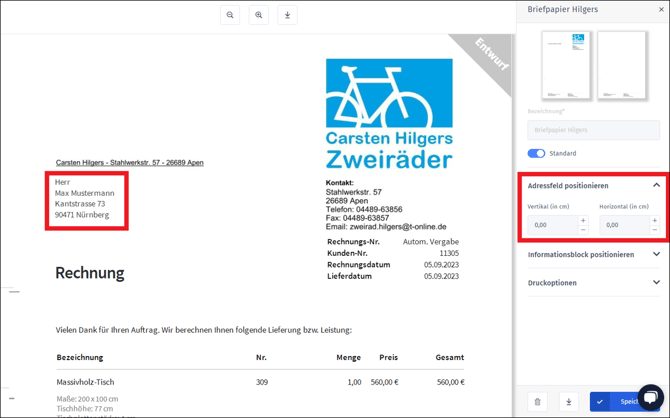Zoom out of the invoice preview
670x418 pixels.
[230, 15]
